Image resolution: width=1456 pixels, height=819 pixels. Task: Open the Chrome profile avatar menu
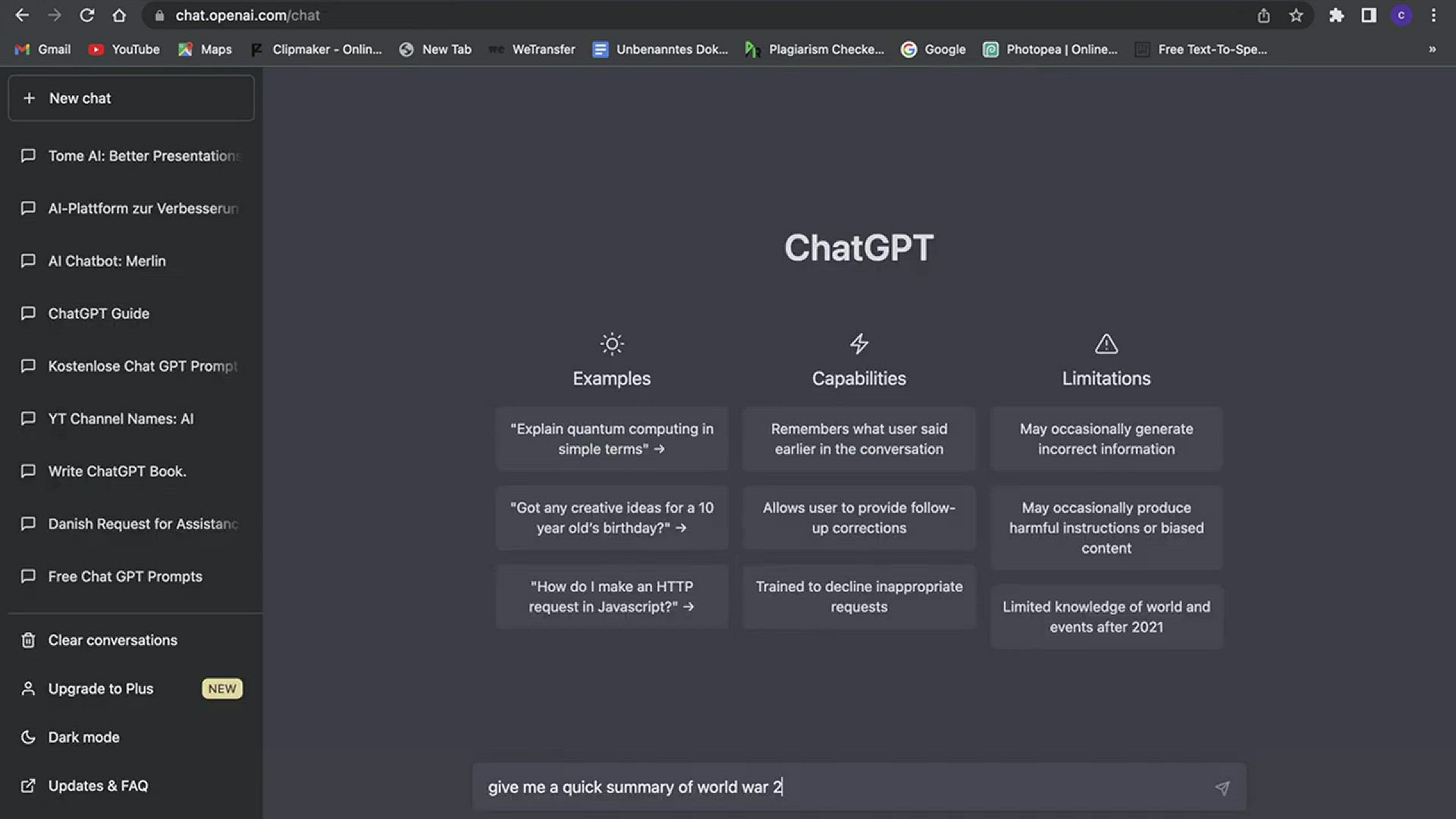tap(1401, 15)
